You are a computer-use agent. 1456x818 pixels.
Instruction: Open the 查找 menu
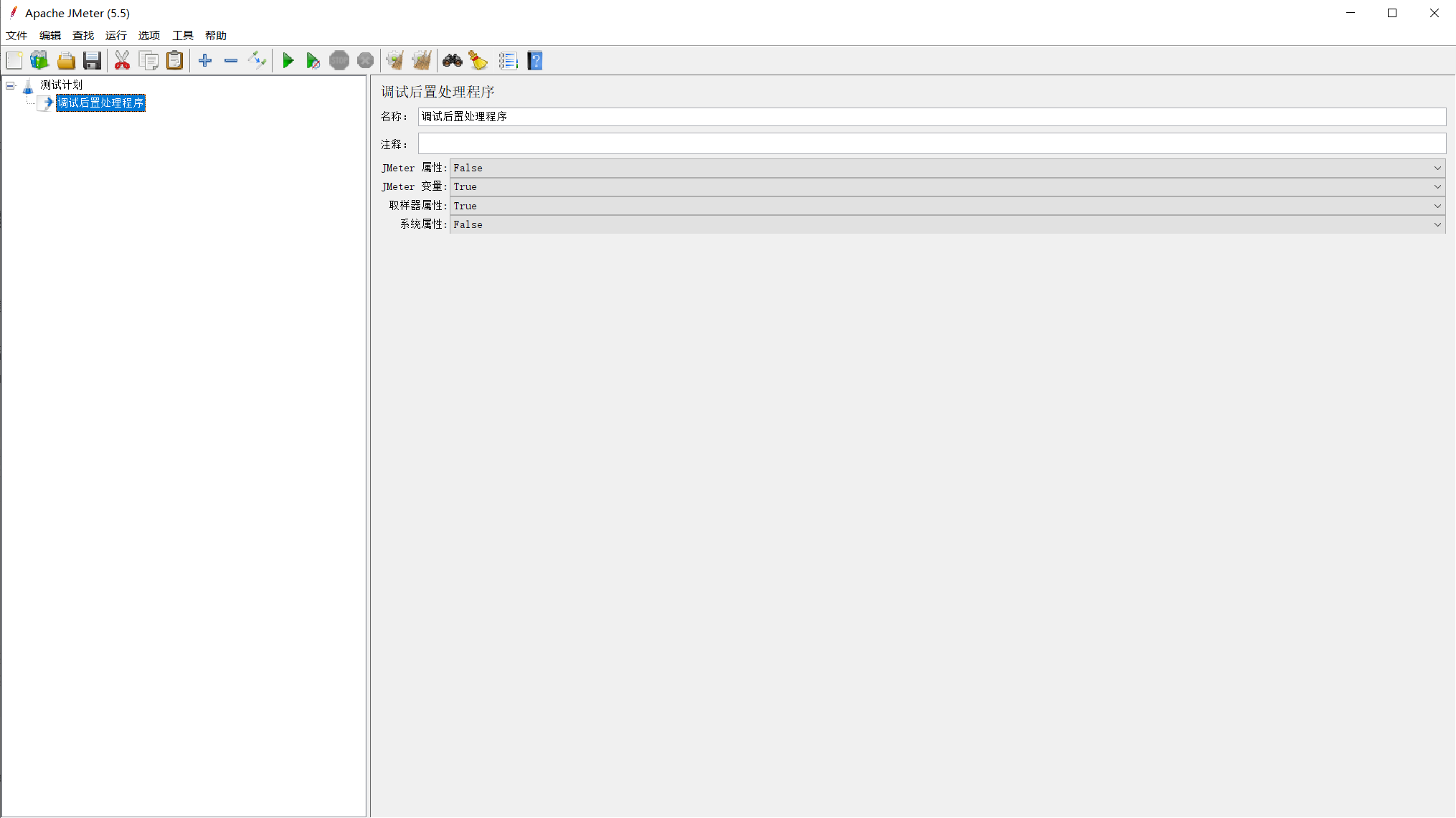click(83, 35)
